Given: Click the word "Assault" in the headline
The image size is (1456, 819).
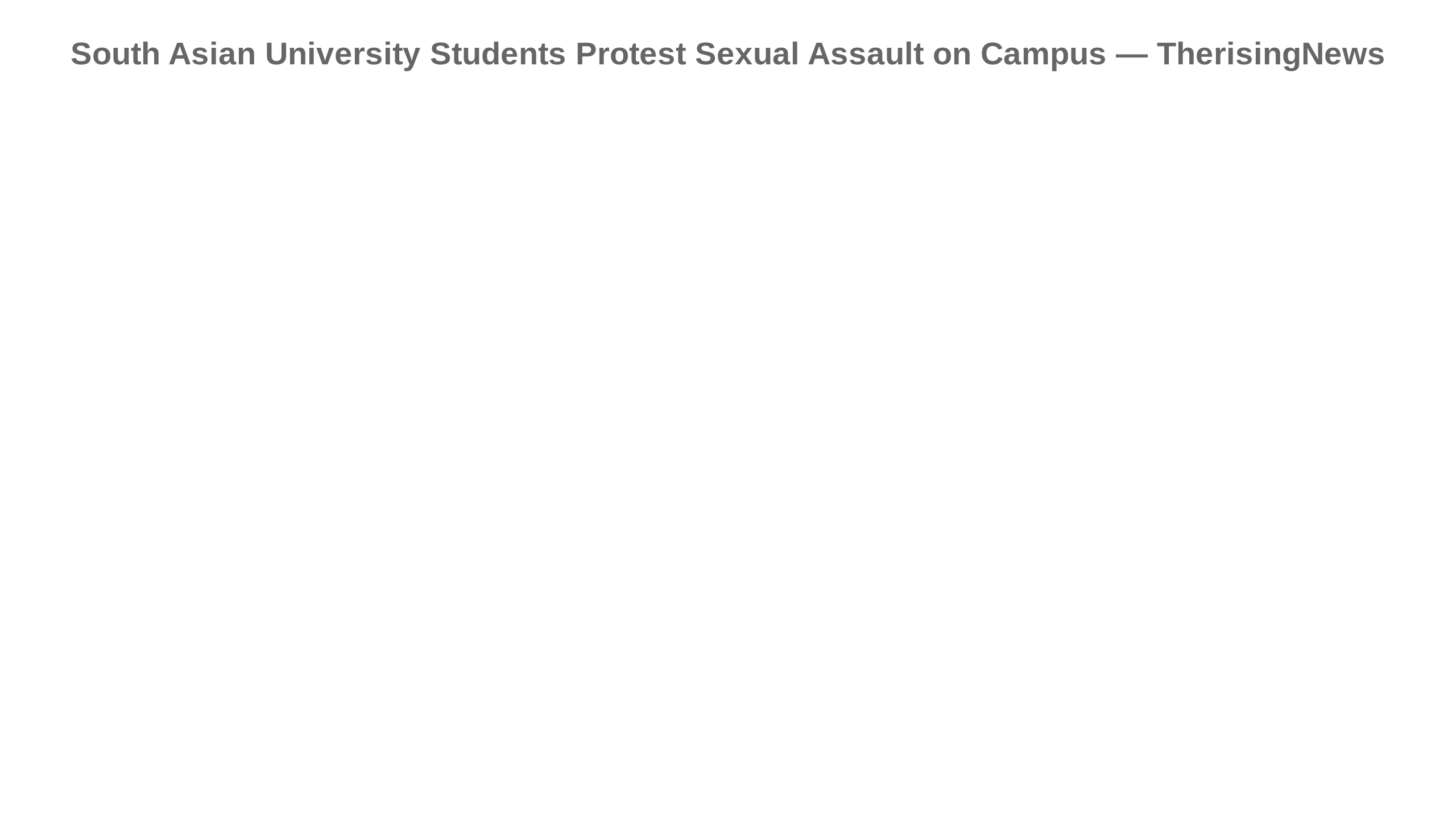Looking at the screenshot, I should (x=865, y=55).
